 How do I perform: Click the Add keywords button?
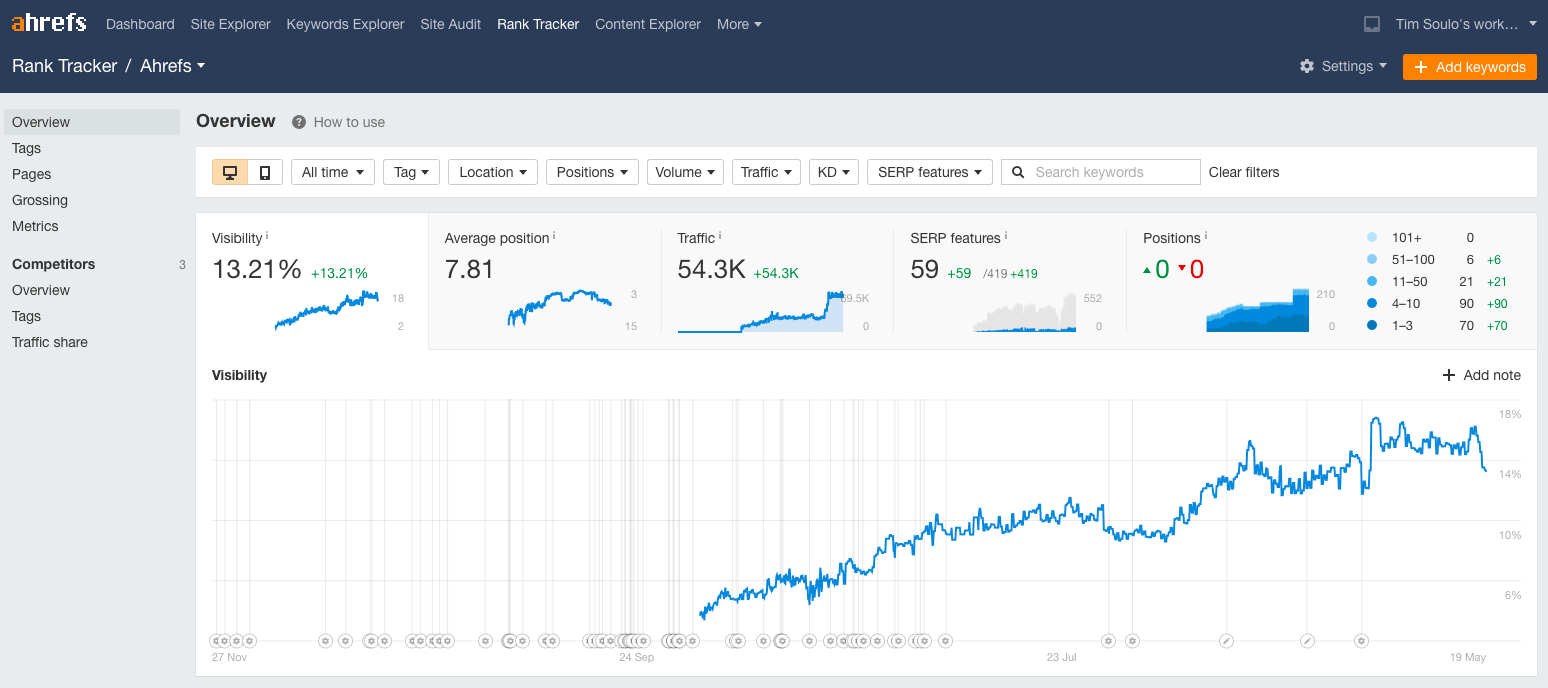point(1470,67)
